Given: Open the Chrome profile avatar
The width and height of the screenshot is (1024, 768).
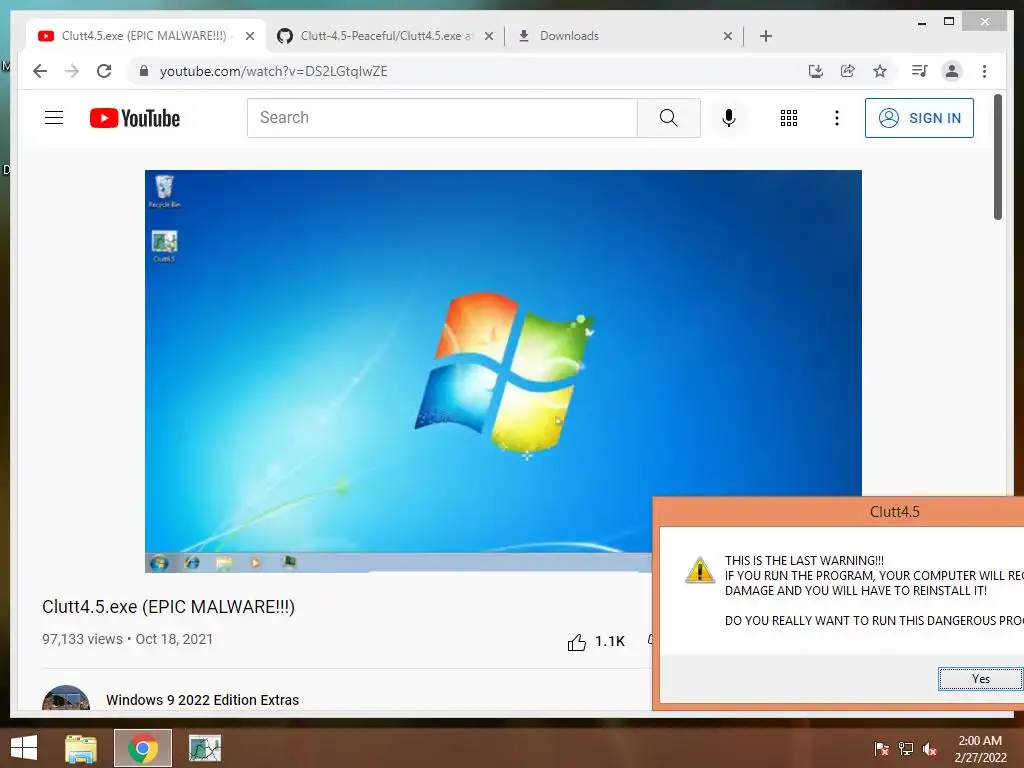Looking at the screenshot, I should coord(952,71).
